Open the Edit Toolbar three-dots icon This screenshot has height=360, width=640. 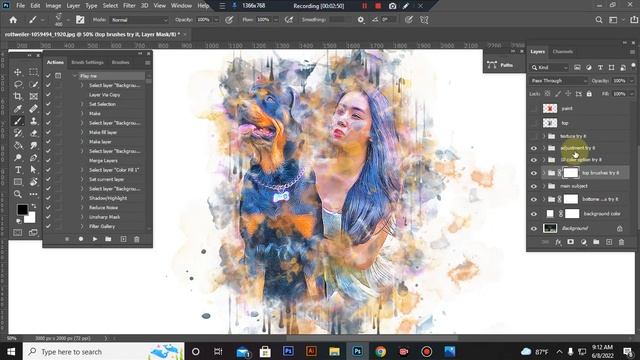pos(33,194)
